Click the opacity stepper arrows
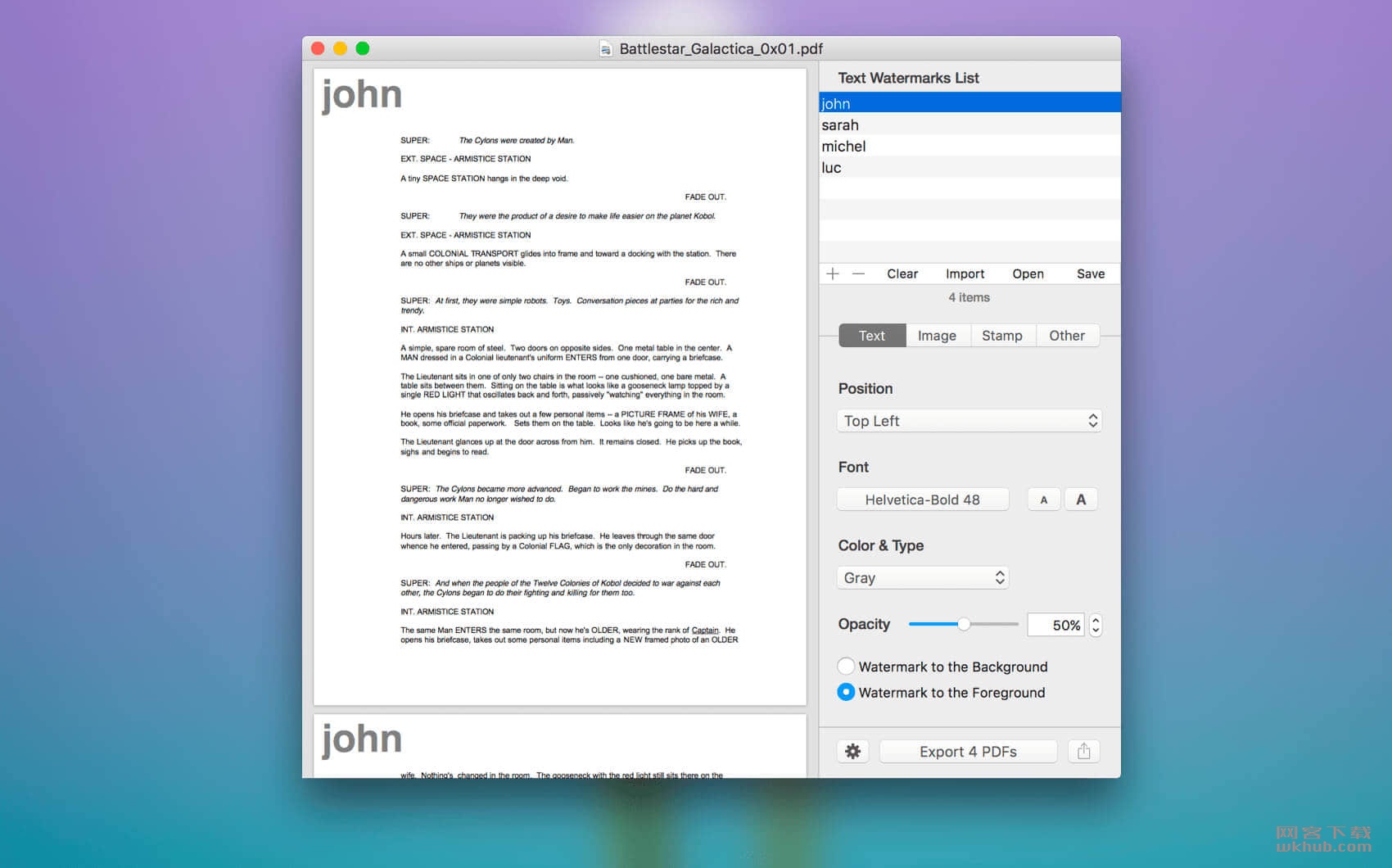Viewport: 1392px width, 868px height. click(1096, 625)
